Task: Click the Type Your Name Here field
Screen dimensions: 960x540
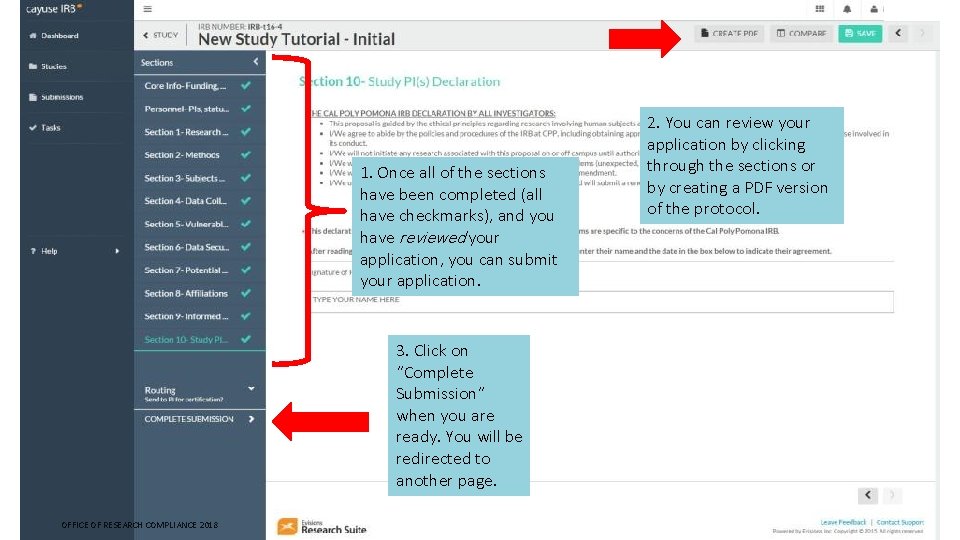Action: coord(600,301)
